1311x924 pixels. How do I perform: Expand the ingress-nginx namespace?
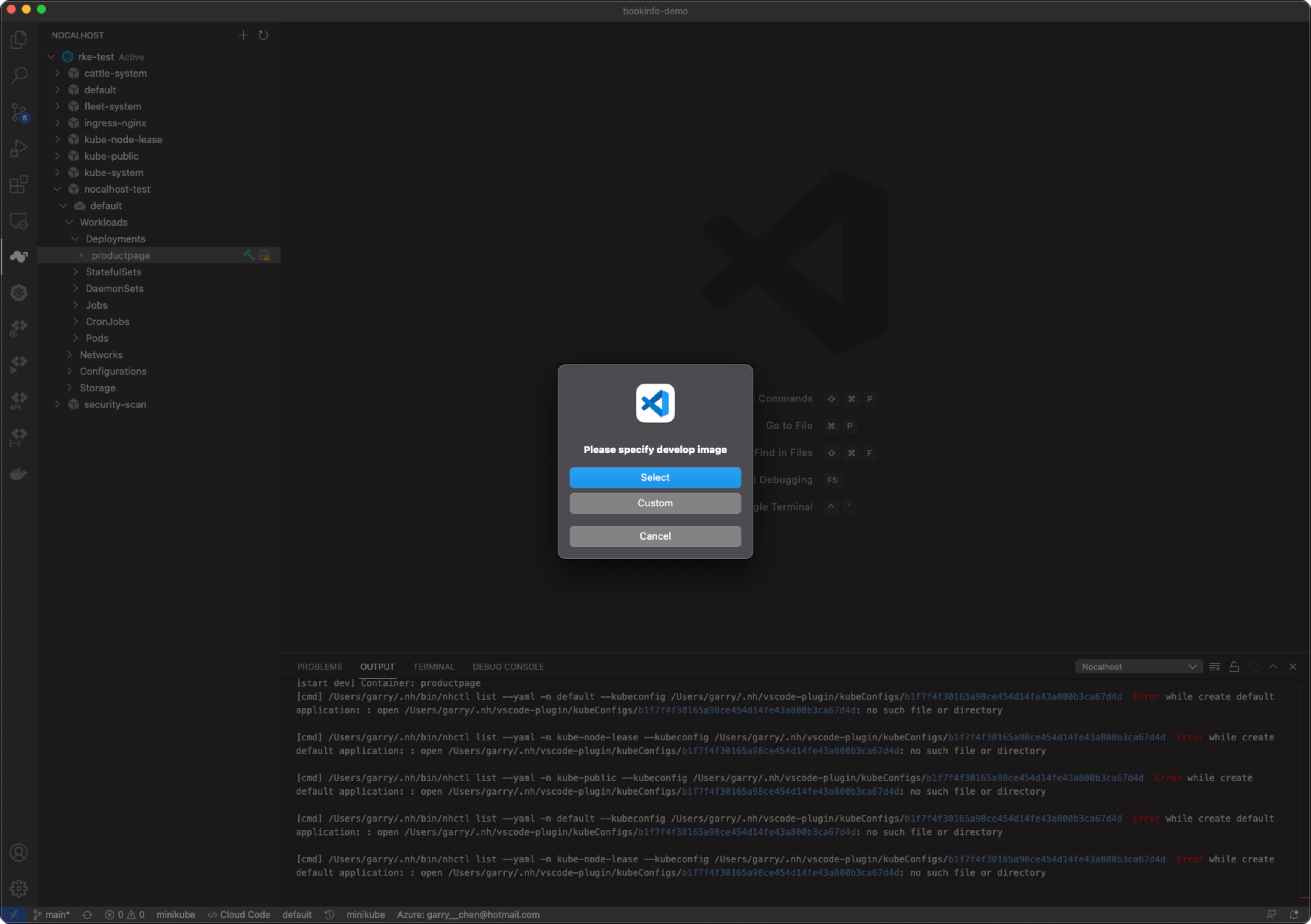click(x=57, y=123)
